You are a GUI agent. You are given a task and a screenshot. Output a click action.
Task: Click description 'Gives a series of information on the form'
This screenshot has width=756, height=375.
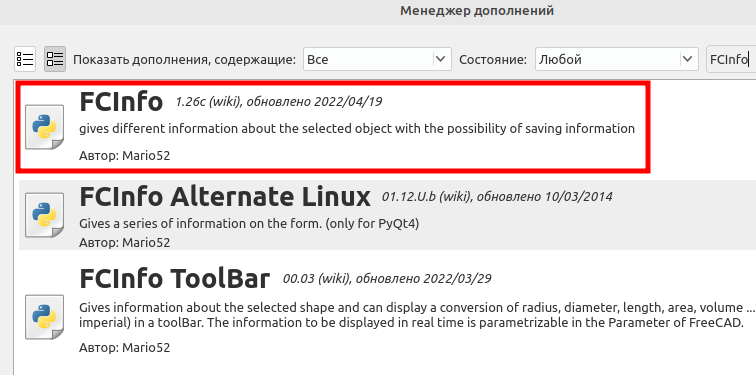[200, 224]
